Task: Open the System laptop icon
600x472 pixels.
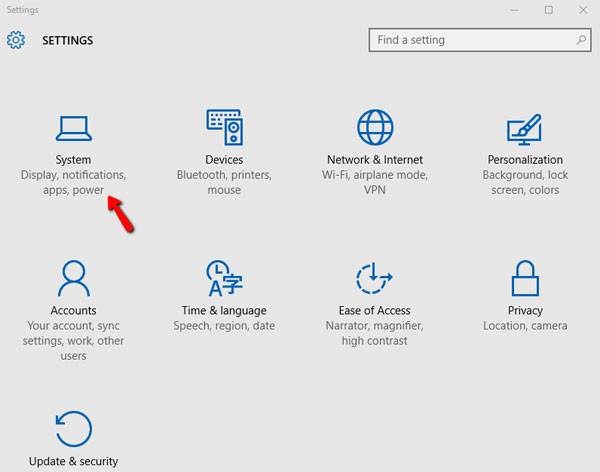Action: pos(73,129)
